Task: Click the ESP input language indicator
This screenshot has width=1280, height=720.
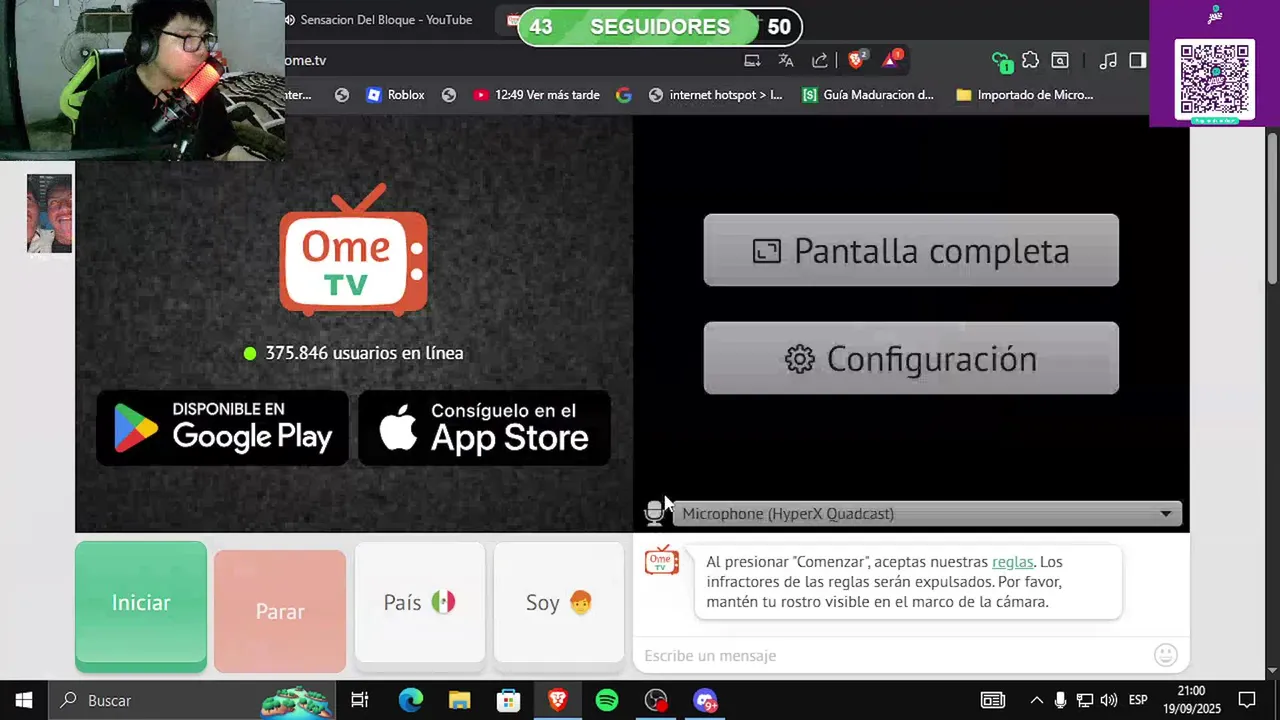Action: tap(1138, 700)
